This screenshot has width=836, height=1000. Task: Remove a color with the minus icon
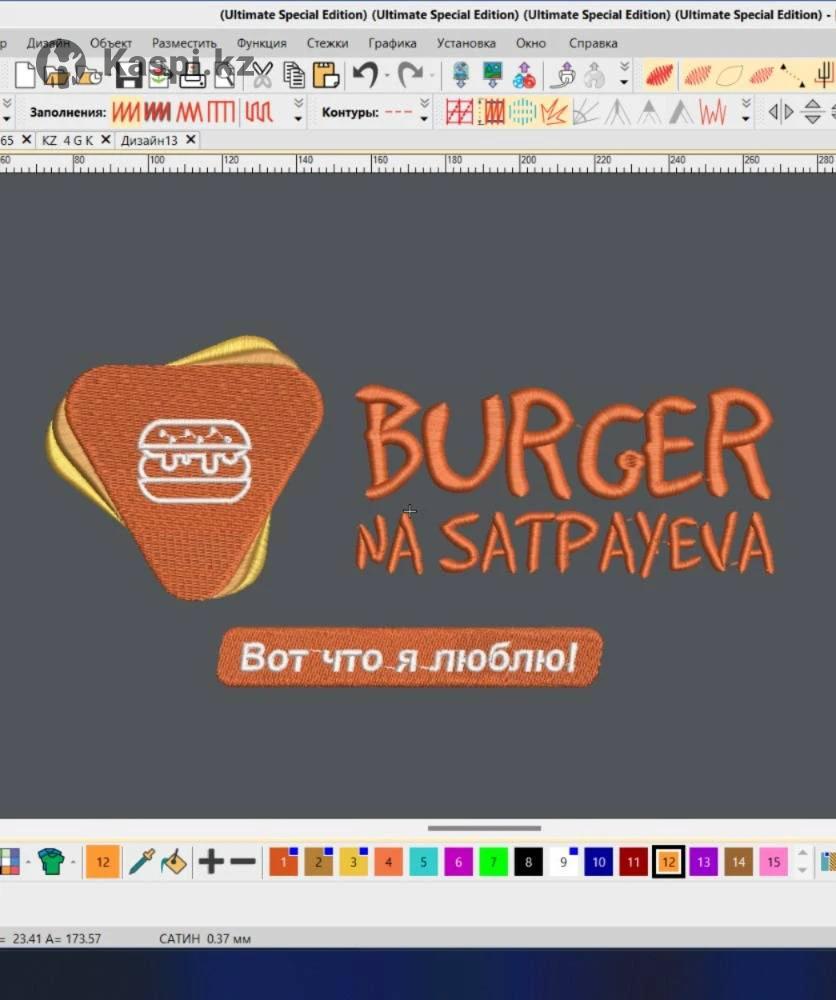click(243, 862)
